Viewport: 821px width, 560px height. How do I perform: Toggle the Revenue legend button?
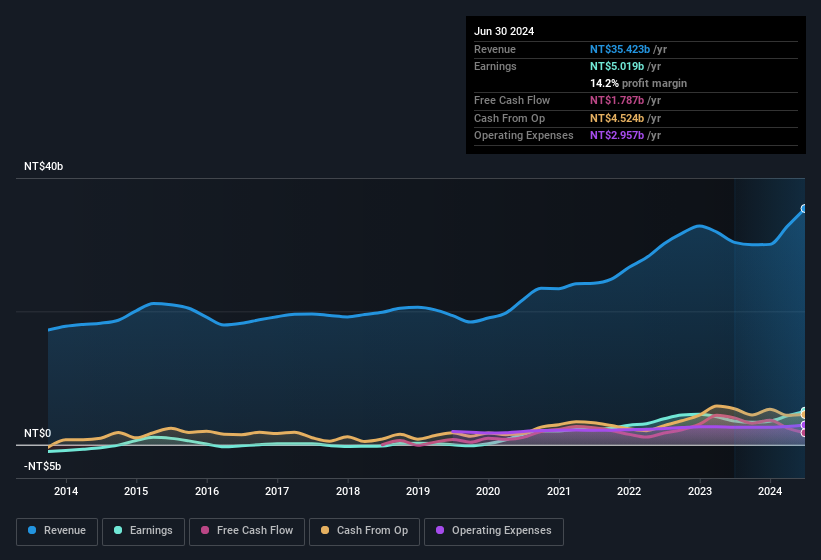point(57,531)
